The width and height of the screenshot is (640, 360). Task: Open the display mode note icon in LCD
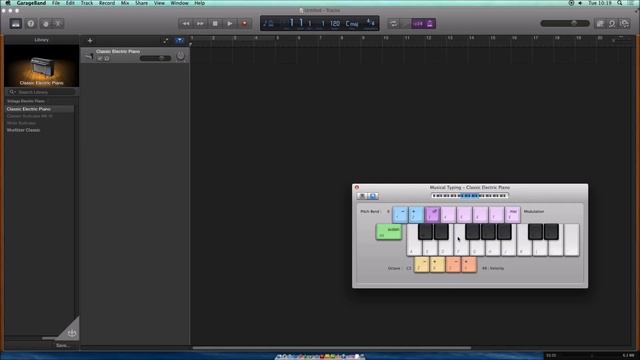tap(268, 24)
